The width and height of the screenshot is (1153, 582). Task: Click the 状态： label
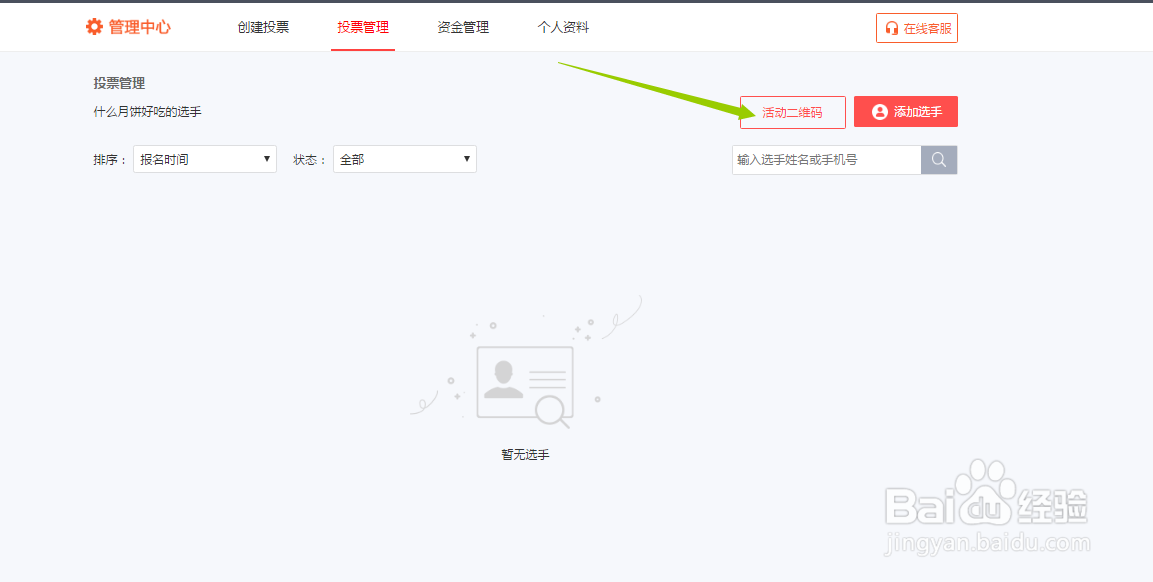310,159
